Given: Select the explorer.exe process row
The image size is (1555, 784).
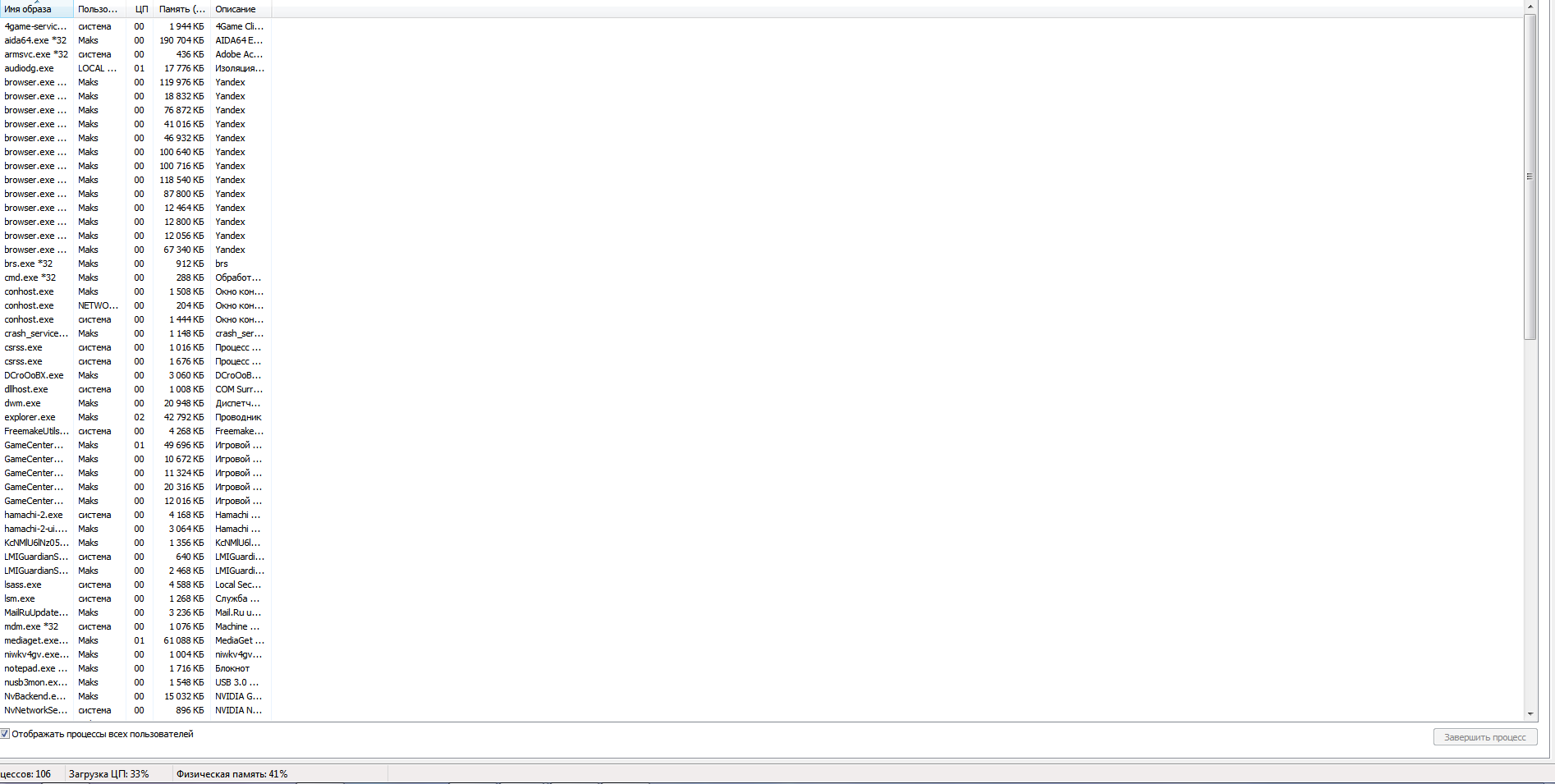Looking at the screenshot, I should click(x=135, y=417).
